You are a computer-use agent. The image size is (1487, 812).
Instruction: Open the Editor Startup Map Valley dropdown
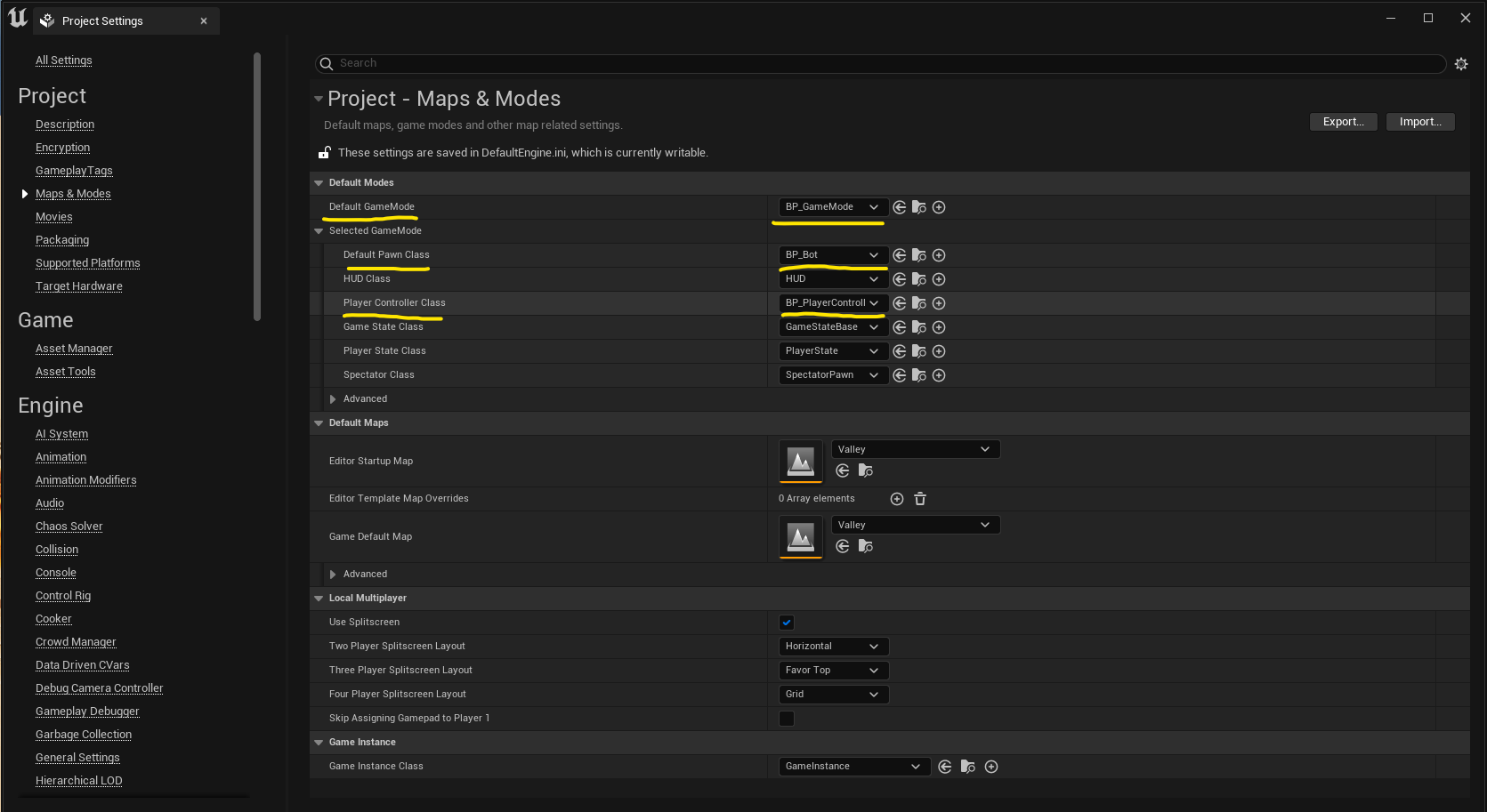[916, 449]
